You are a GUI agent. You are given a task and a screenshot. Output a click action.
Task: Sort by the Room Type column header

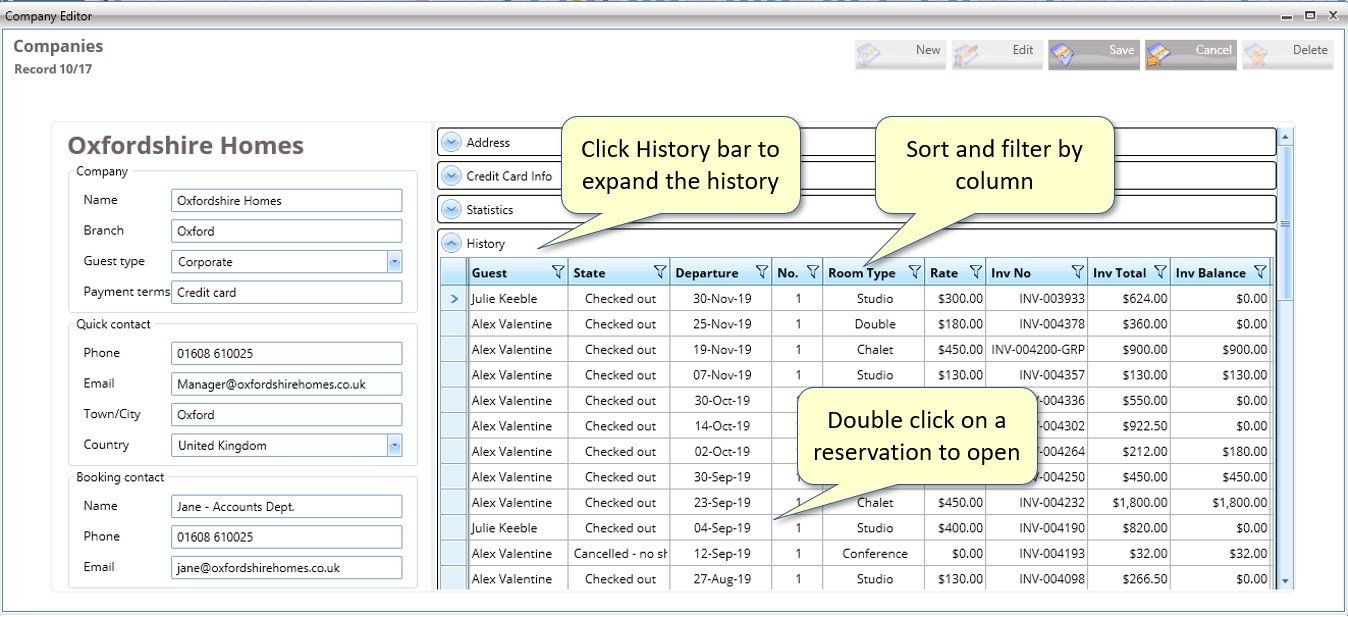[862, 273]
